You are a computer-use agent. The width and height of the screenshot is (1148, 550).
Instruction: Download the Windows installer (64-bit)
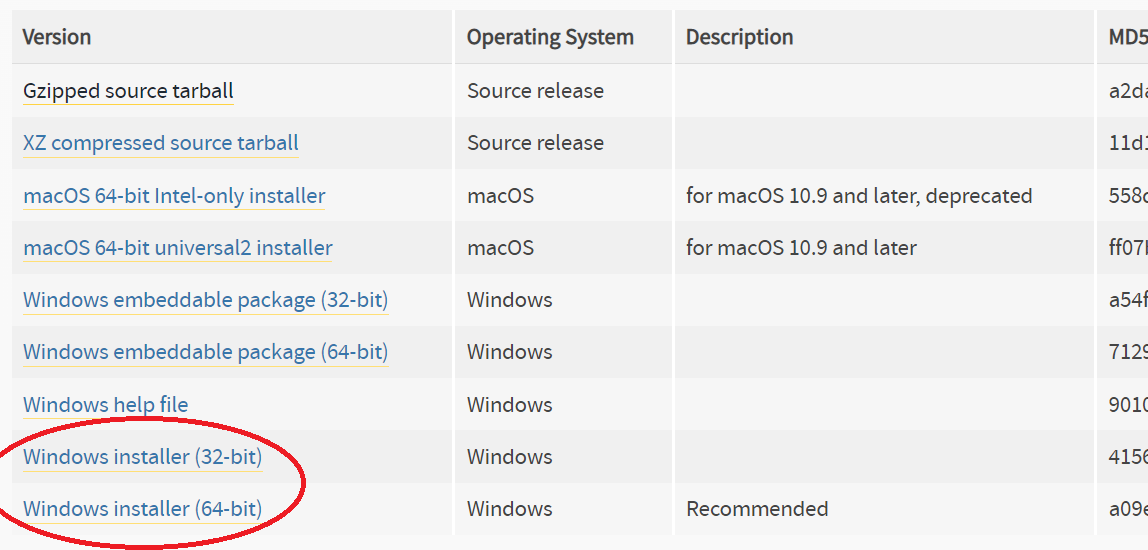click(x=143, y=509)
